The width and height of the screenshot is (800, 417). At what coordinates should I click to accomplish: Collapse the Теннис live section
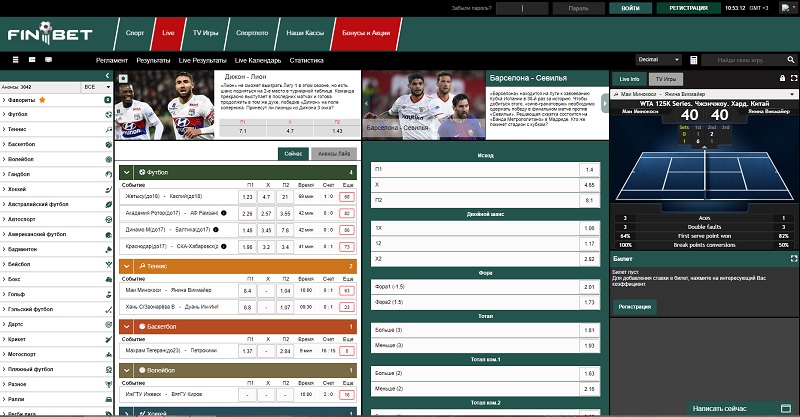click(x=127, y=266)
